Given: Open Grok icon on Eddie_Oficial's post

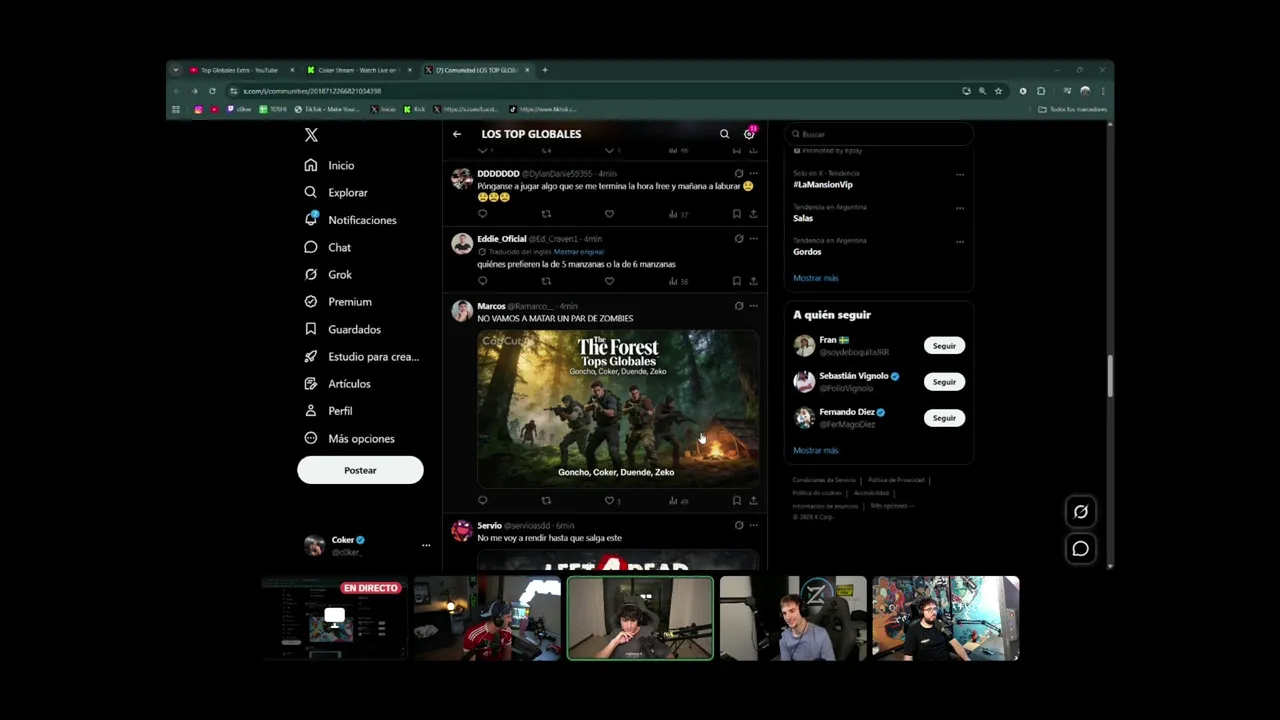Looking at the screenshot, I should [739, 239].
